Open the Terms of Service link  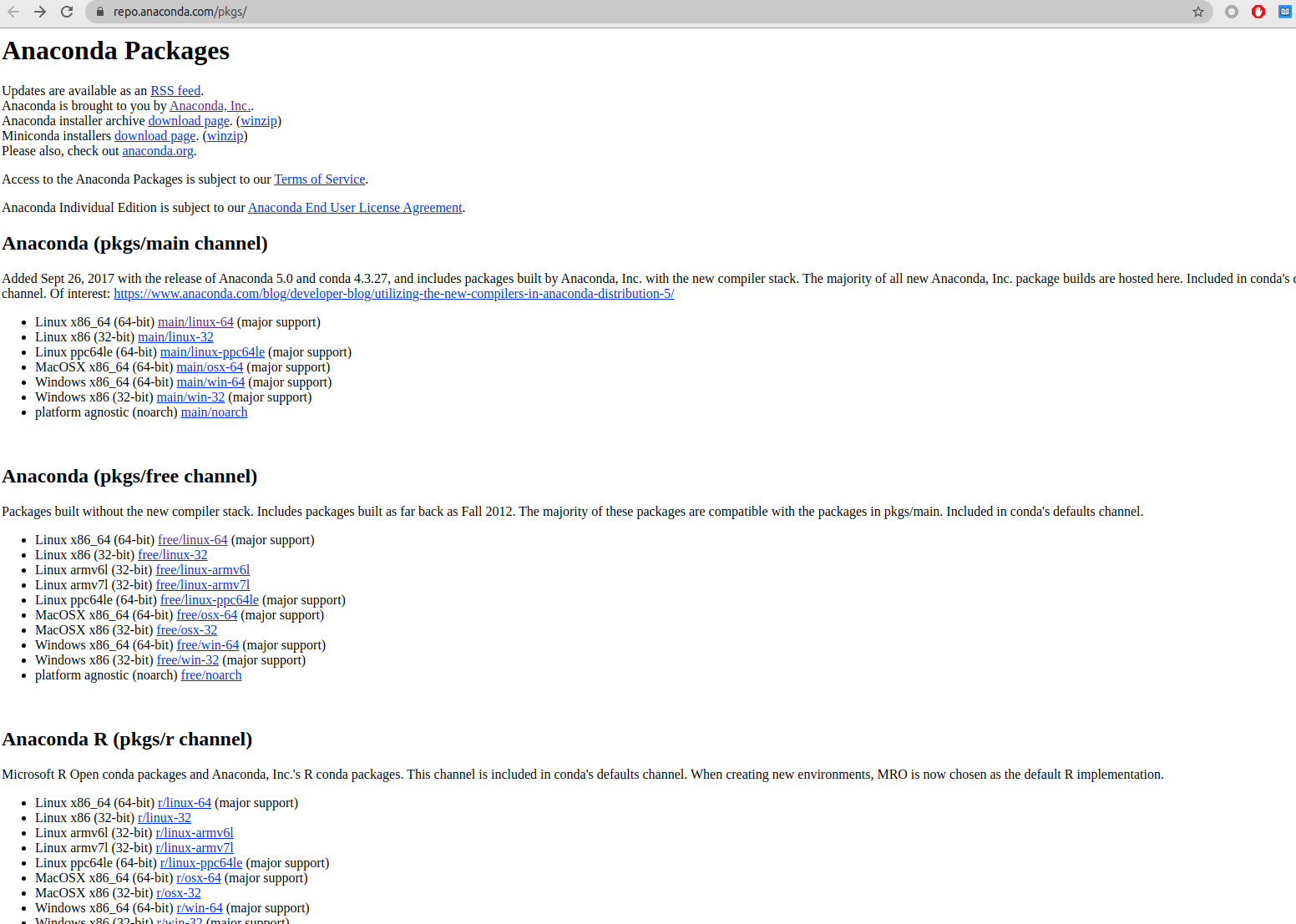[319, 179]
